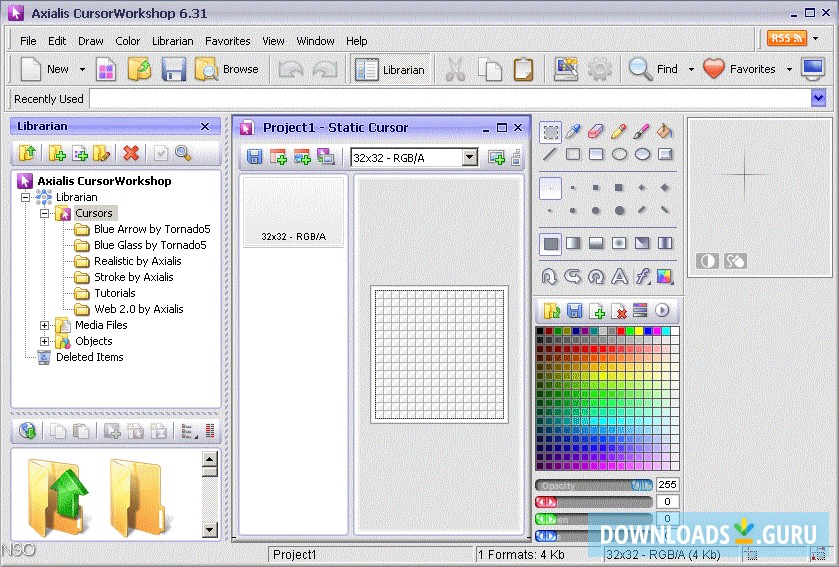Click the Save icon in main toolbar
The height and width of the screenshot is (567, 839).
(x=173, y=70)
